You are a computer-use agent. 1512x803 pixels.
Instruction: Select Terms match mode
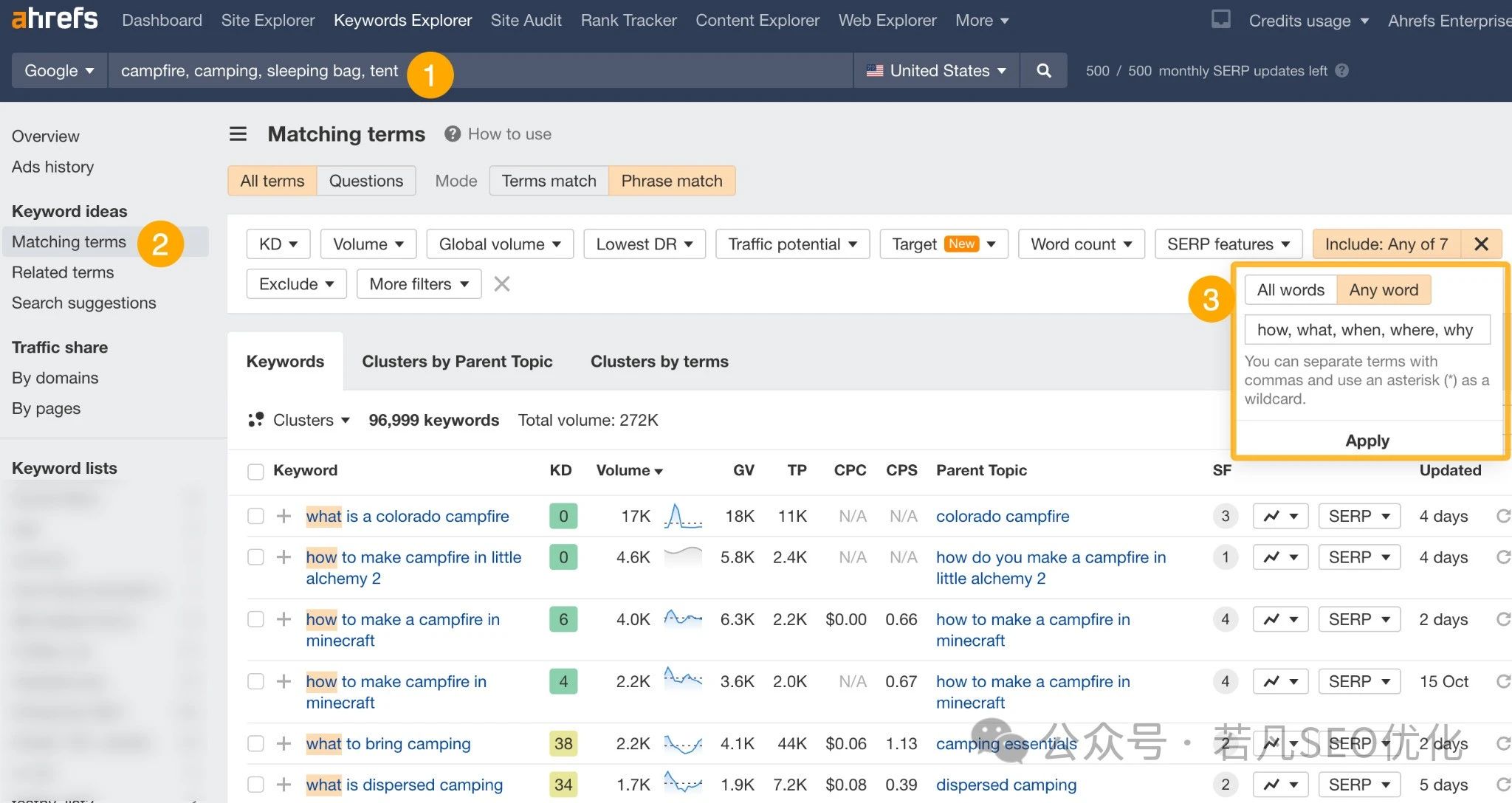tap(549, 181)
